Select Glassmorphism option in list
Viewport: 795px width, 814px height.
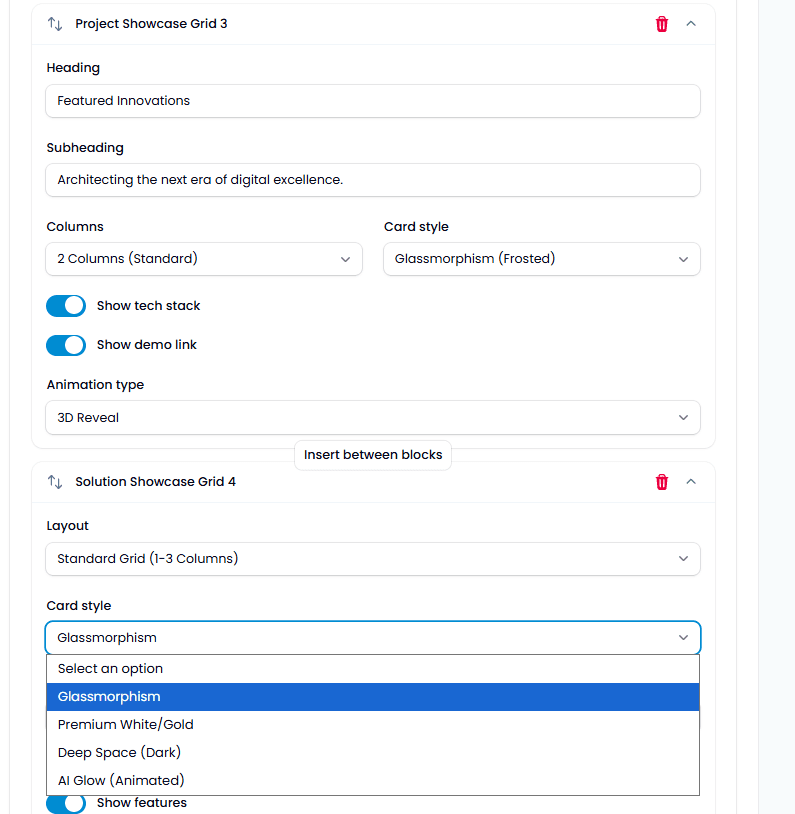(373, 697)
